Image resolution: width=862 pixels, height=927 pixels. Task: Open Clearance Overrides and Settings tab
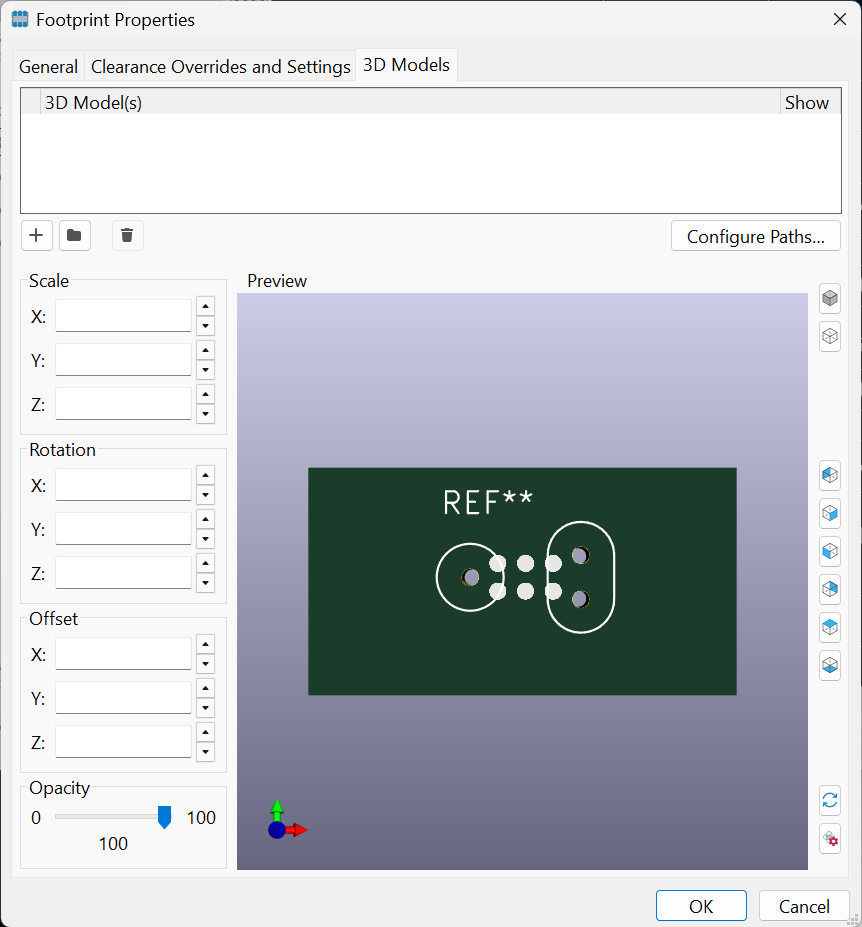point(220,67)
